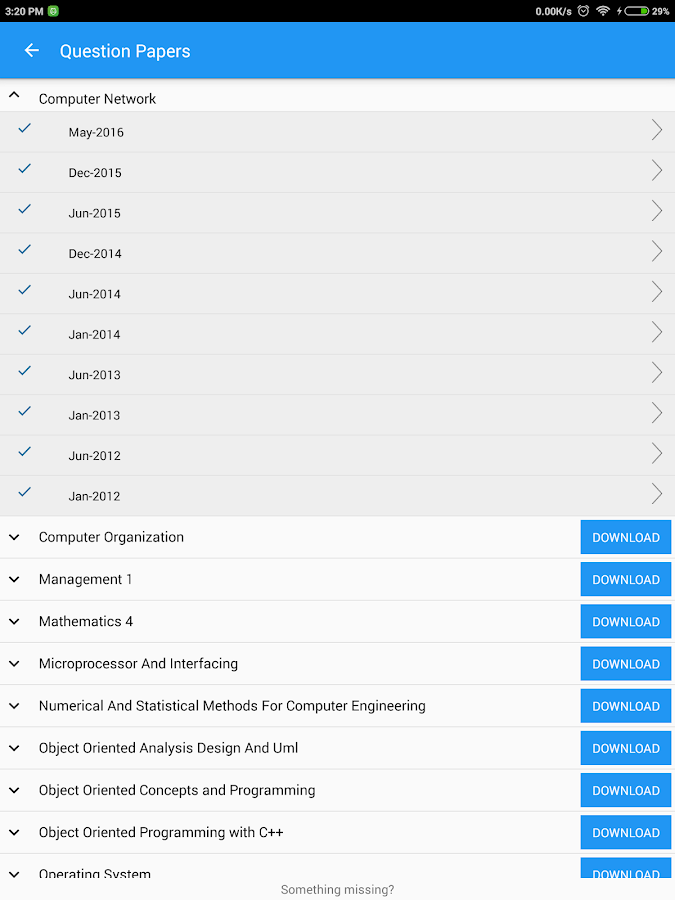This screenshot has height=900, width=675.
Task: Tap the alarm icon in status bar
Action: click(x=583, y=11)
